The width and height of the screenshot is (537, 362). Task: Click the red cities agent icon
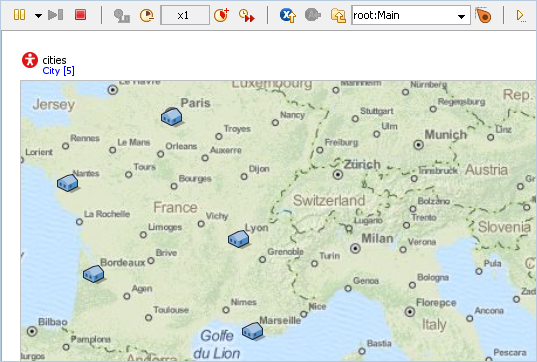(30, 60)
